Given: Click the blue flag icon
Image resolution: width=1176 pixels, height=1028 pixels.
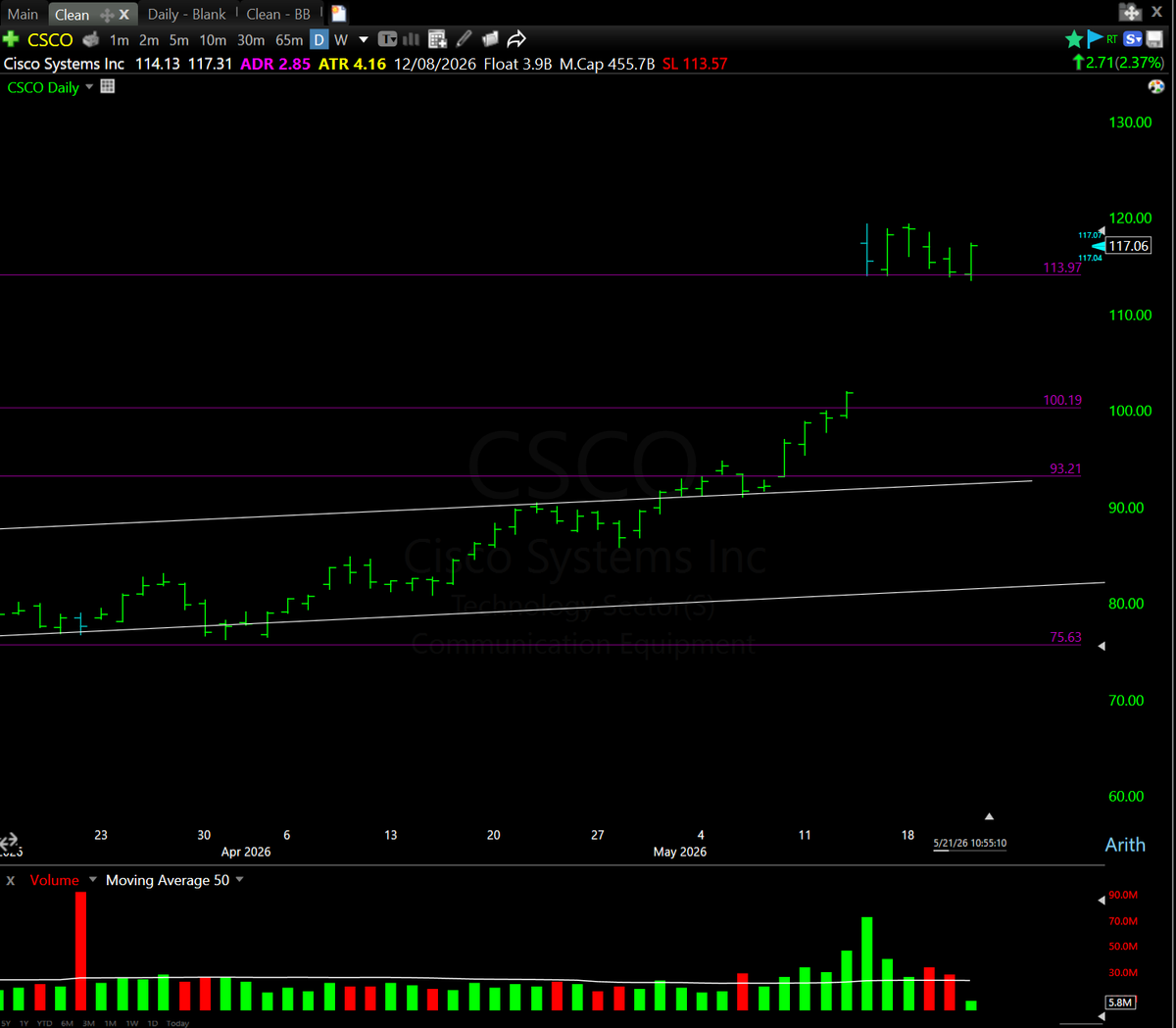Looking at the screenshot, I should (x=1095, y=39).
